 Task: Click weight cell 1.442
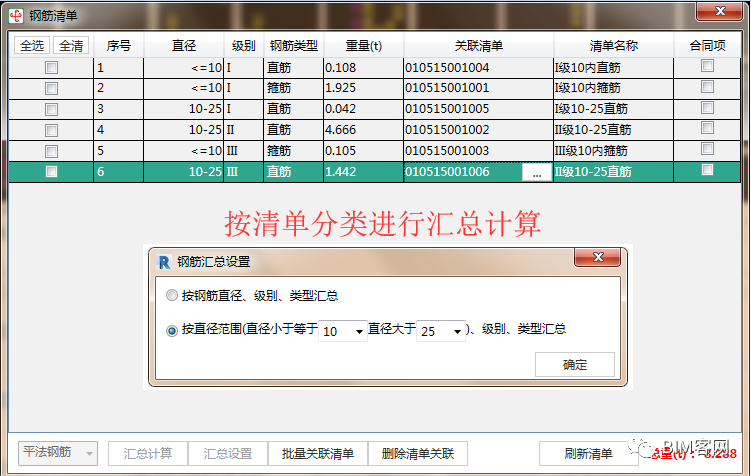pos(364,172)
